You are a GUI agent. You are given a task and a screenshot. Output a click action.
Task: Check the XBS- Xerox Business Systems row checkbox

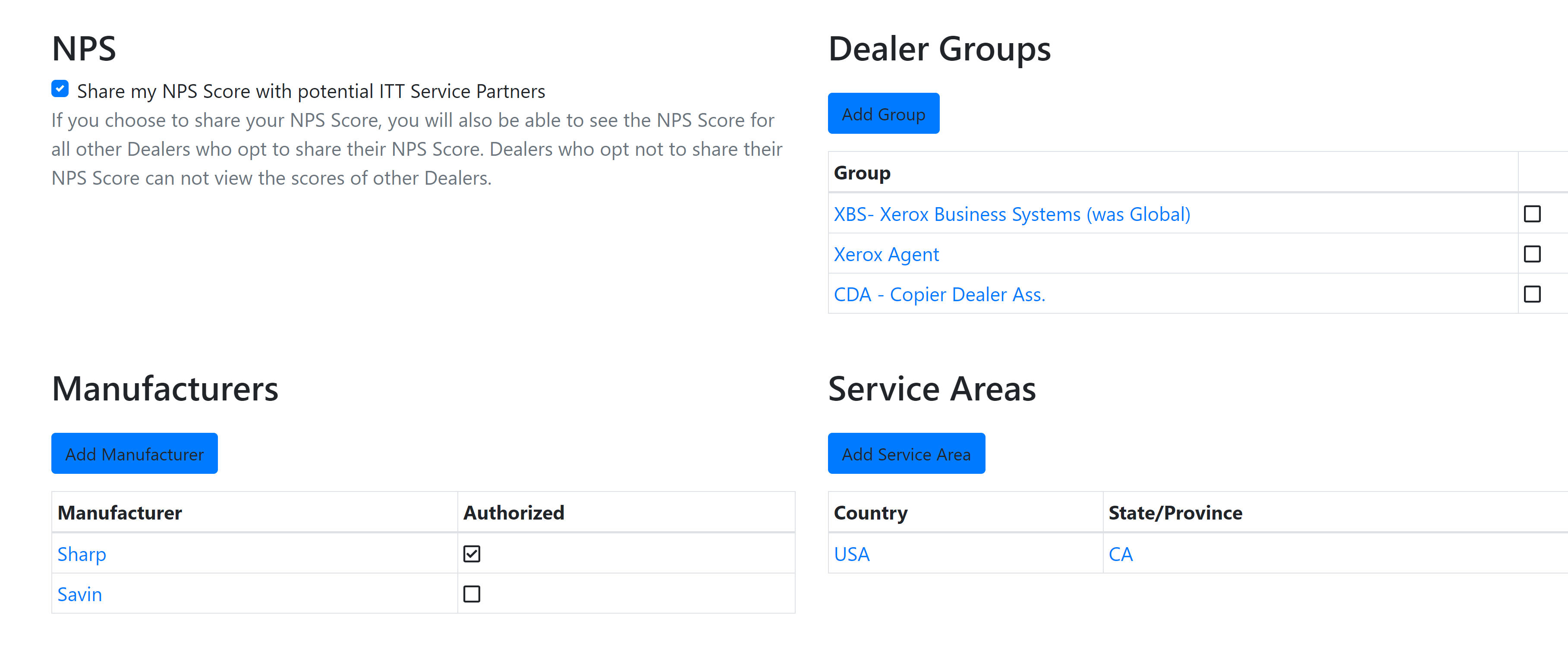(x=1531, y=214)
